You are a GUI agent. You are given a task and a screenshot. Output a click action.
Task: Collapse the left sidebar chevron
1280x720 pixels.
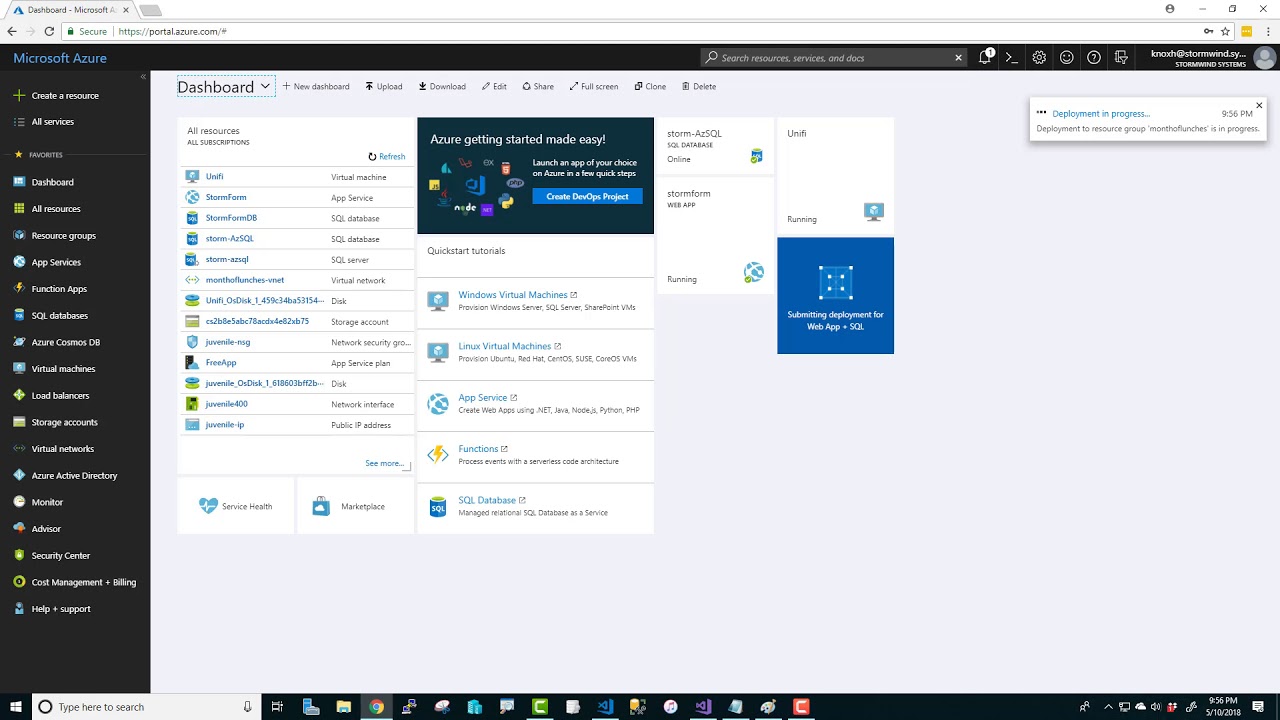143,77
